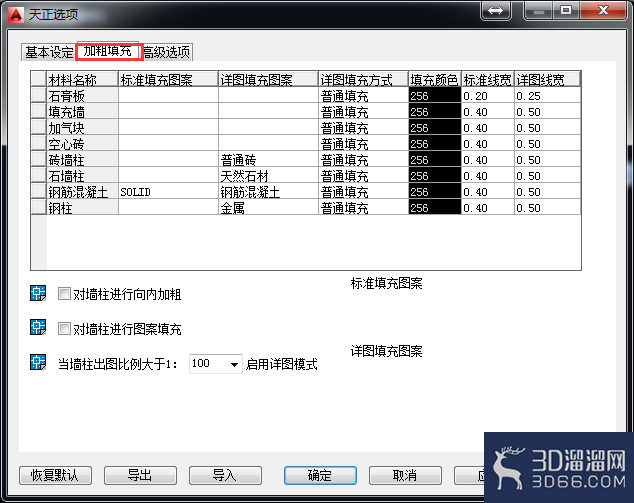Screen dimensions: 634x503
Task: Click the AutoCAD logo icon in title bar
Action: coord(17,15)
